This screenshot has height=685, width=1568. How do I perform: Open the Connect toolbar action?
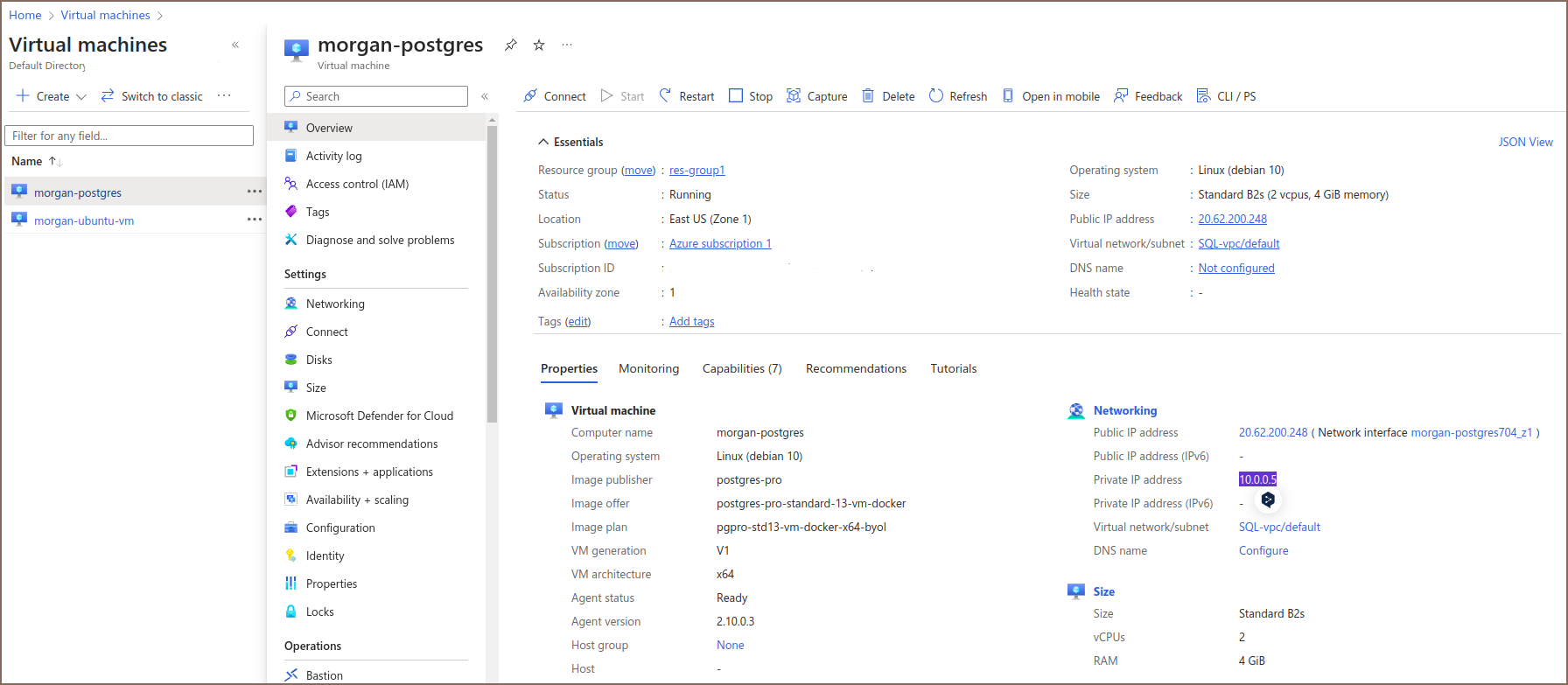pyautogui.click(x=554, y=96)
